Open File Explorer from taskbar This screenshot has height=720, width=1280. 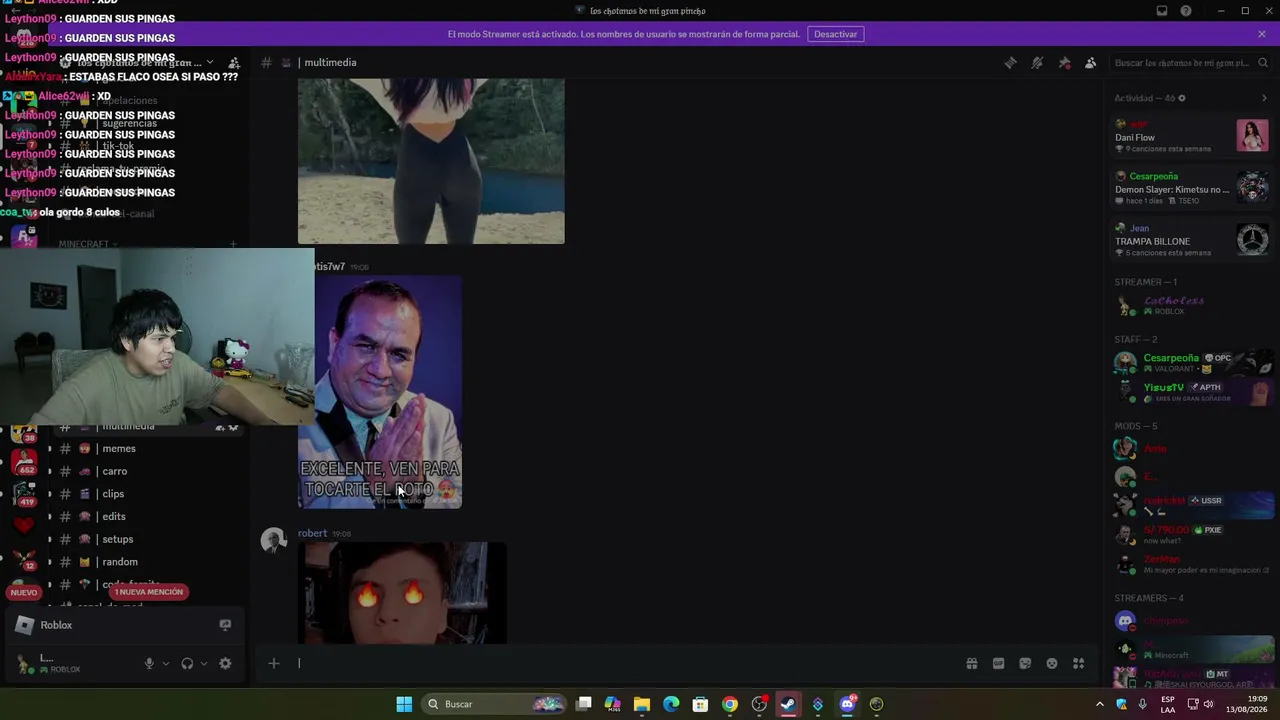(x=642, y=704)
